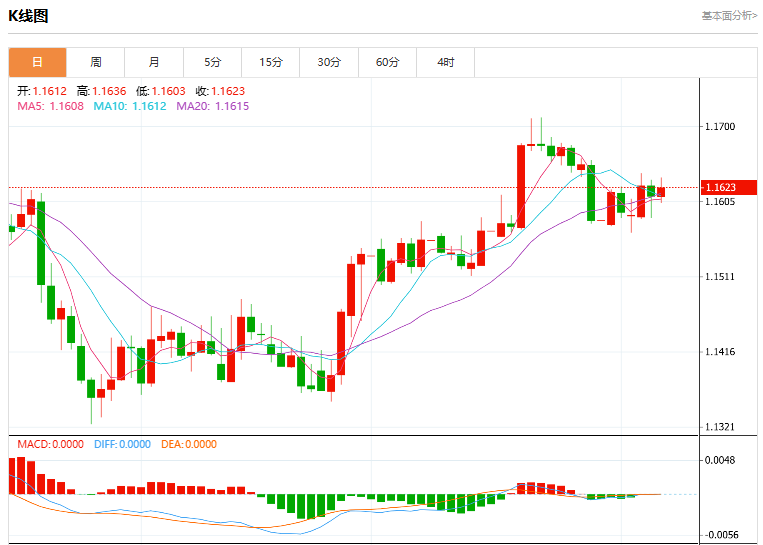
Task: Click the 1.1321 axis label
Action: coord(720,427)
